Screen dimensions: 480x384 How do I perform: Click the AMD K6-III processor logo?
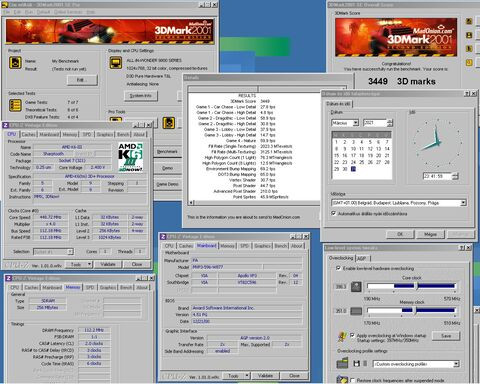tap(131, 157)
